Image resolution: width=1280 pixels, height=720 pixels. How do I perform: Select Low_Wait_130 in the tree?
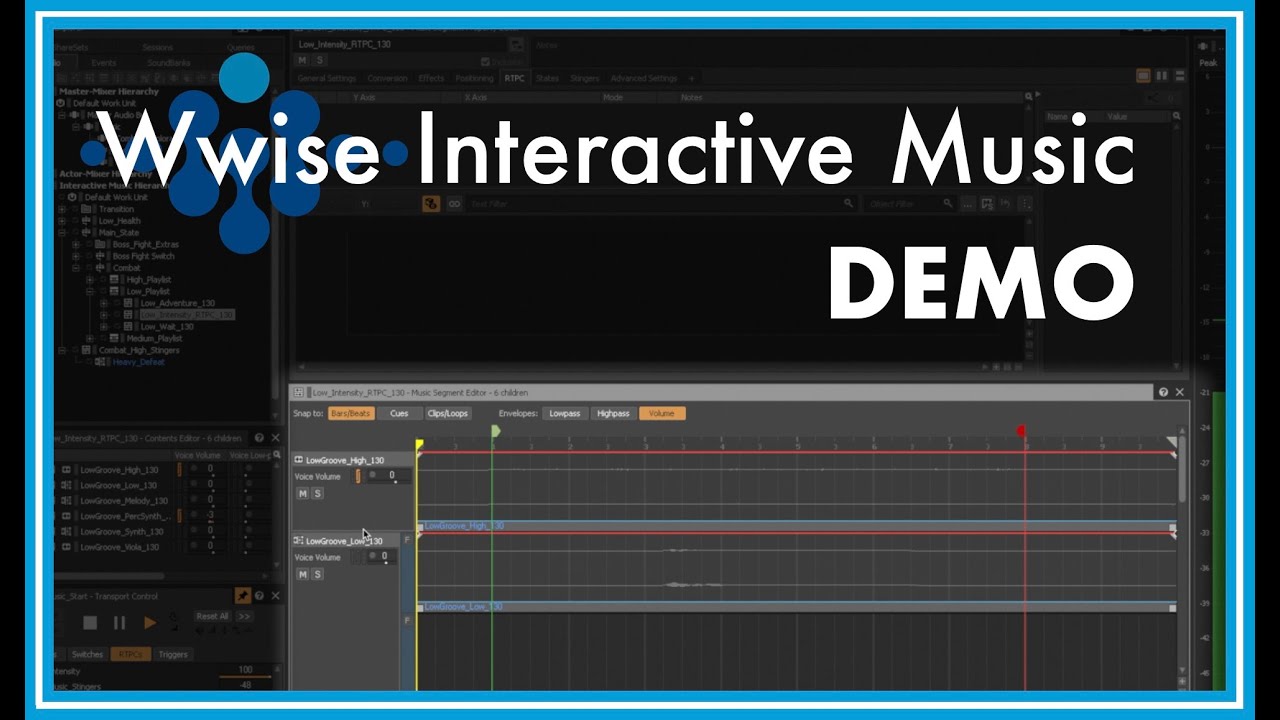pyautogui.click(x=167, y=326)
